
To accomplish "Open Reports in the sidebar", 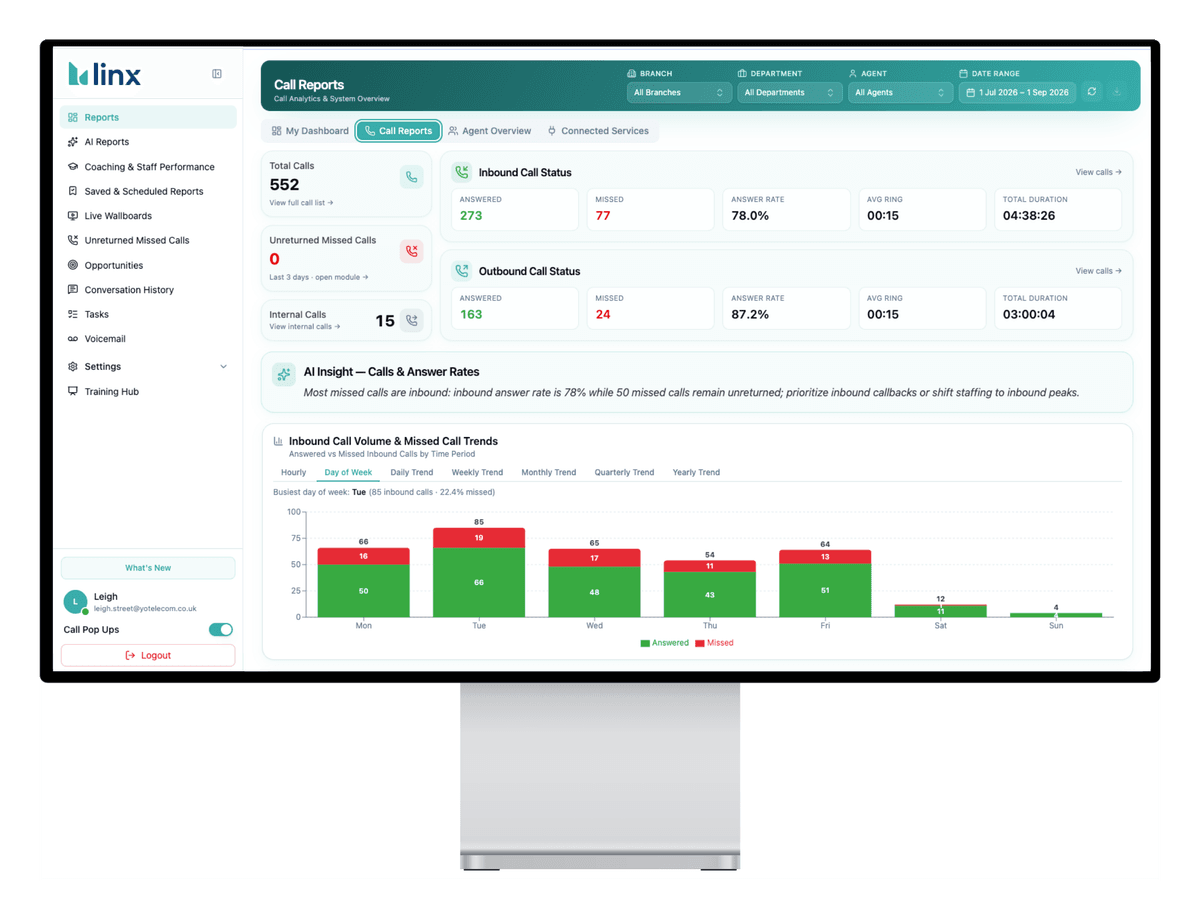I will pyautogui.click(x=148, y=117).
